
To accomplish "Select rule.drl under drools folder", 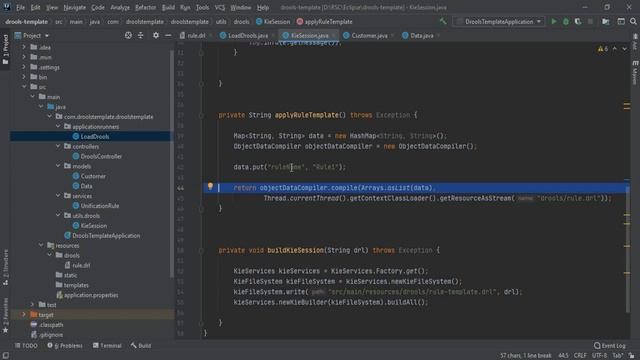I will click(x=81, y=265).
